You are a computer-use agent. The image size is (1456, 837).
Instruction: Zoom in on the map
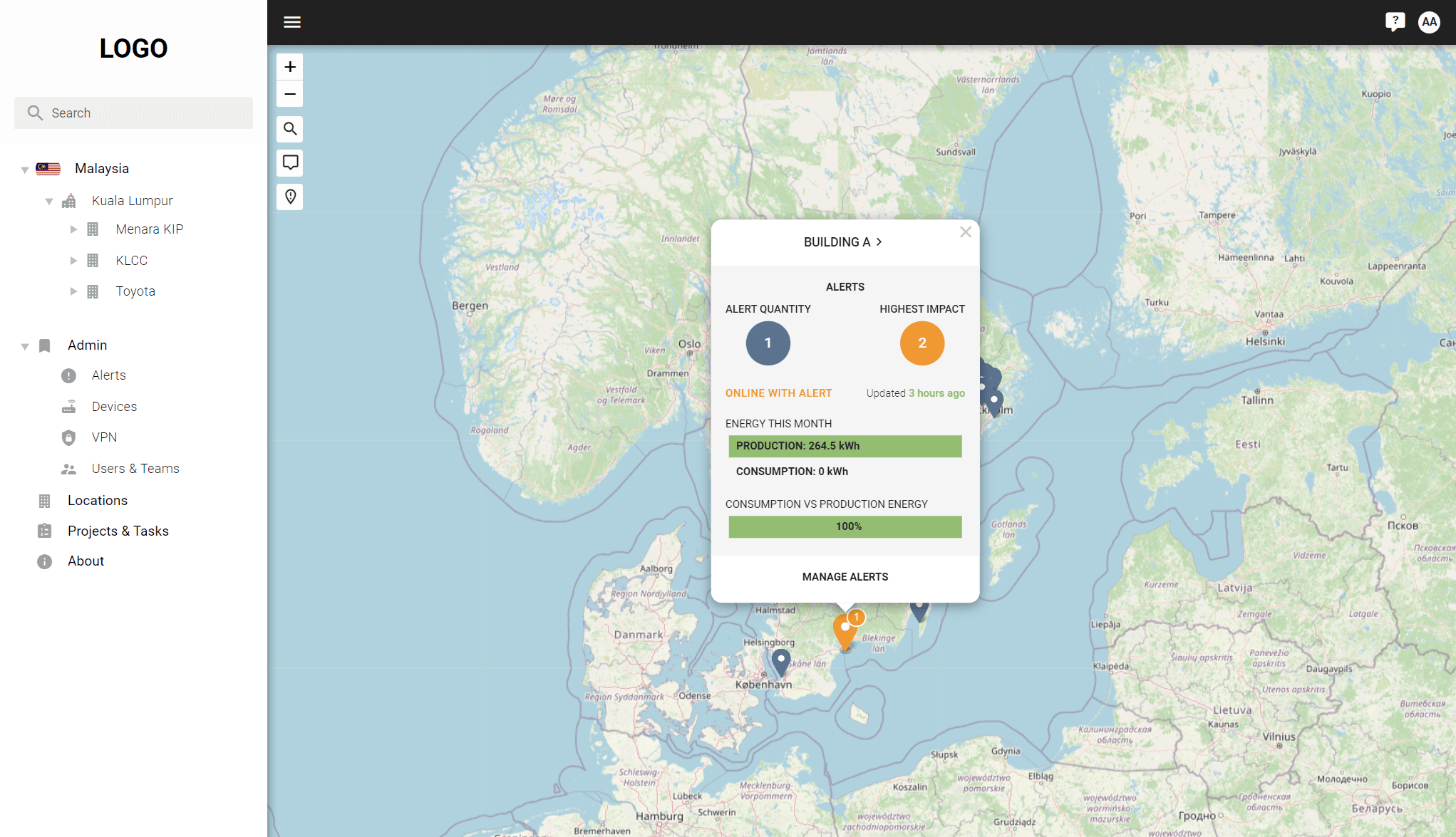[290, 67]
